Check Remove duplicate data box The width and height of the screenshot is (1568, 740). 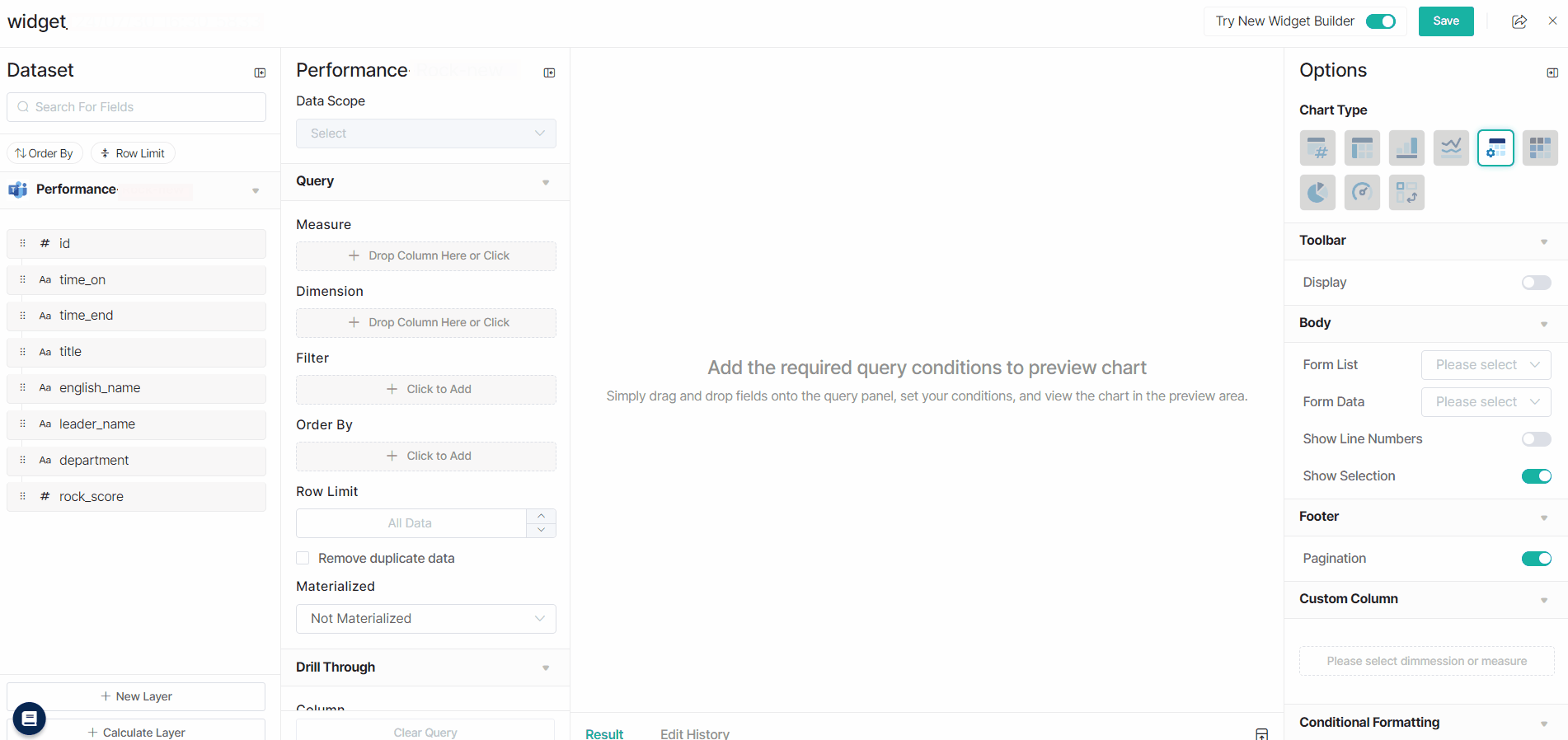click(303, 558)
